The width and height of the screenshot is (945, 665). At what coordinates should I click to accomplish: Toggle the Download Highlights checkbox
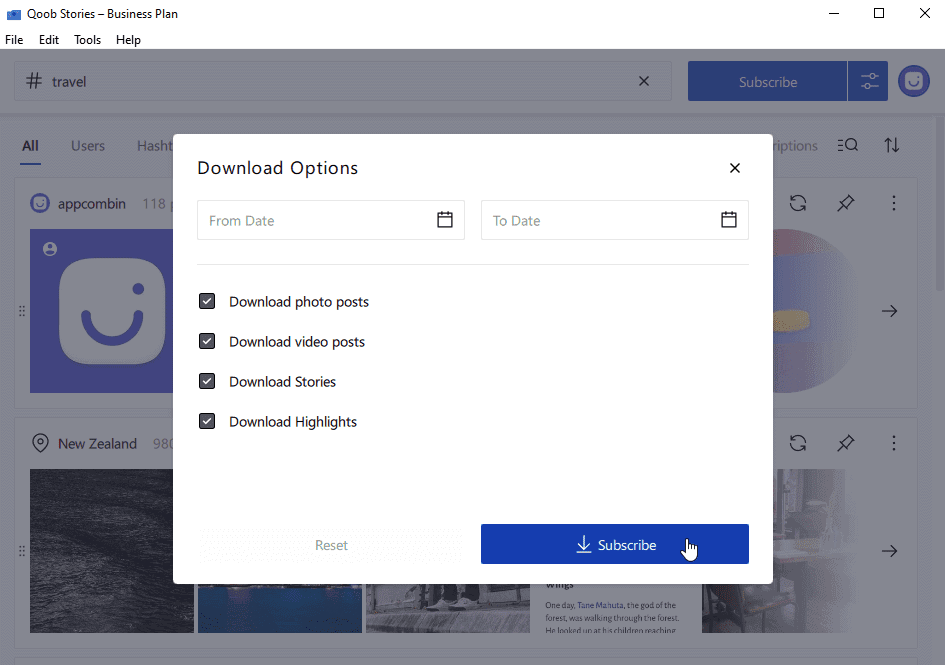(x=207, y=421)
